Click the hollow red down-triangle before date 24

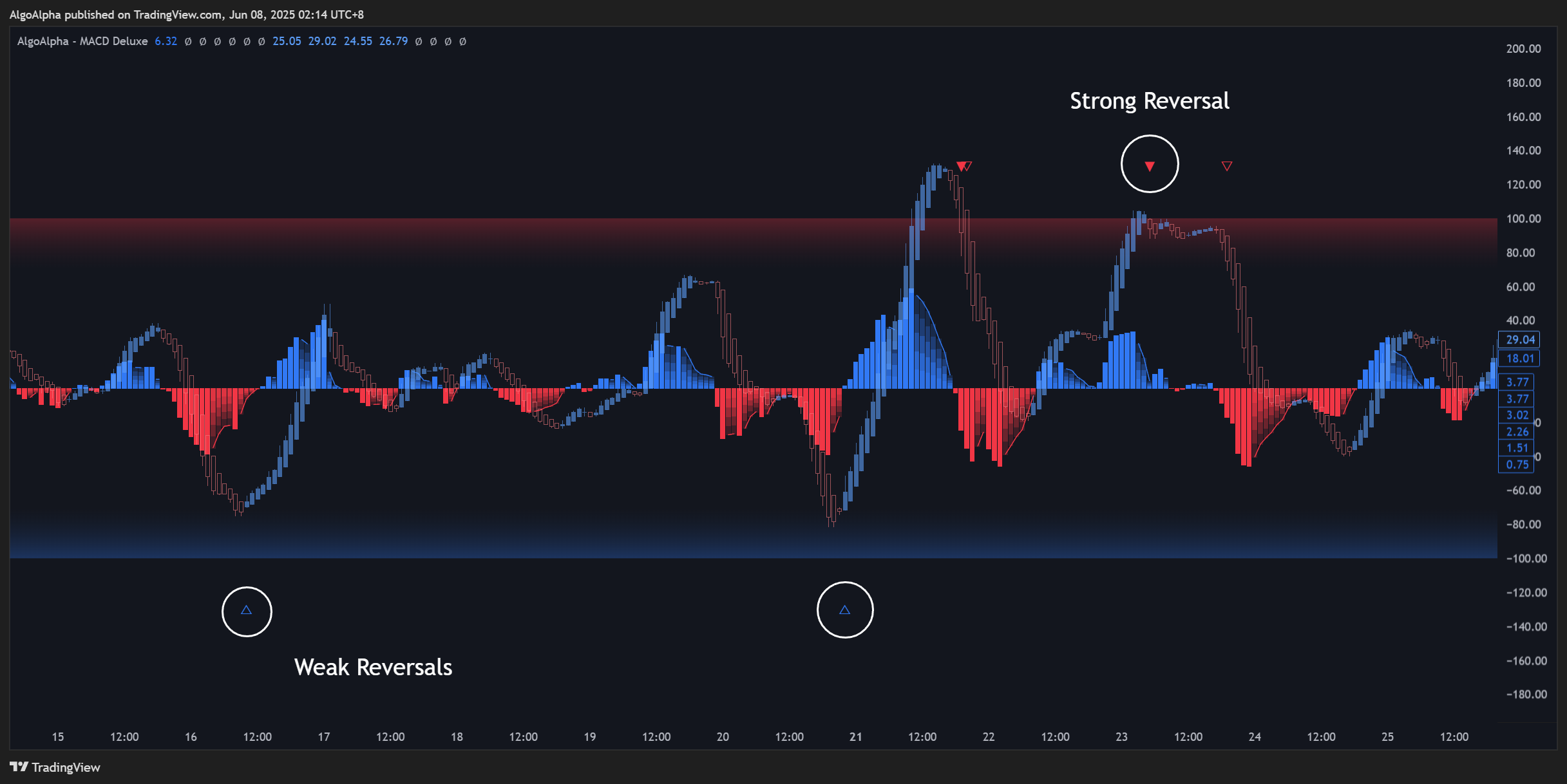click(x=1227, y=166)
